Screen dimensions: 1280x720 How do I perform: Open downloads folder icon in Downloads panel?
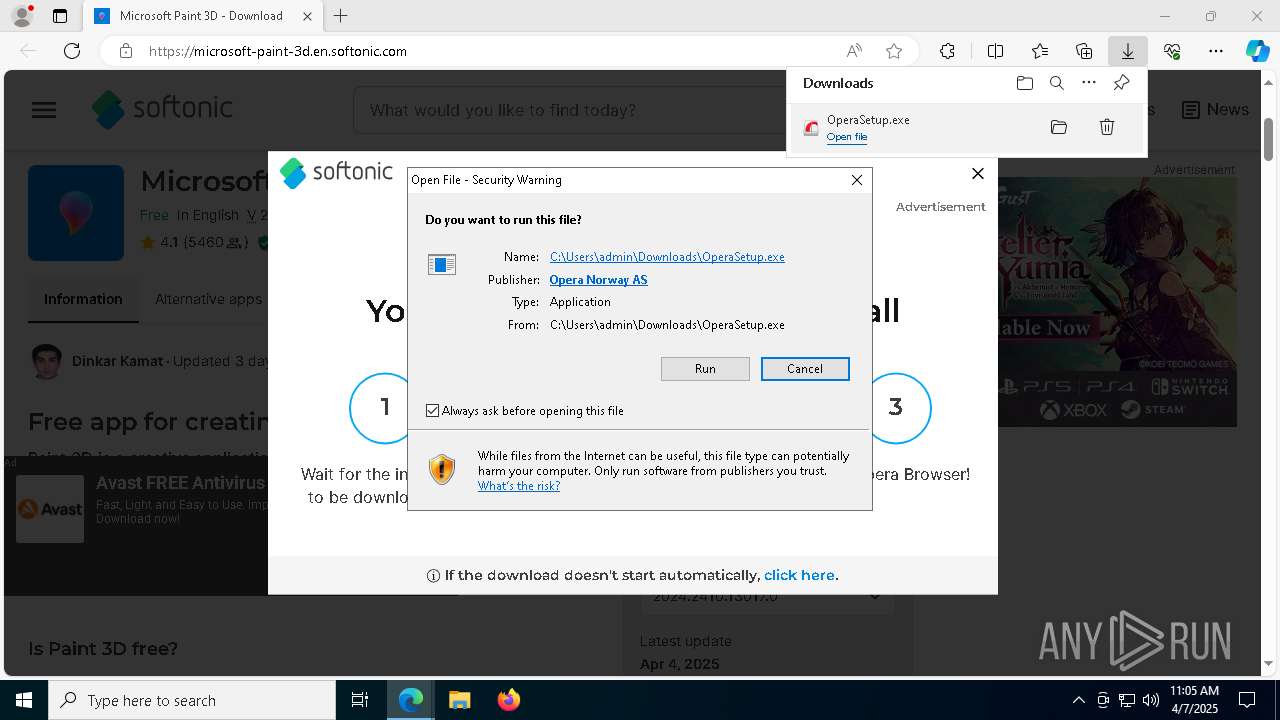1024,83
